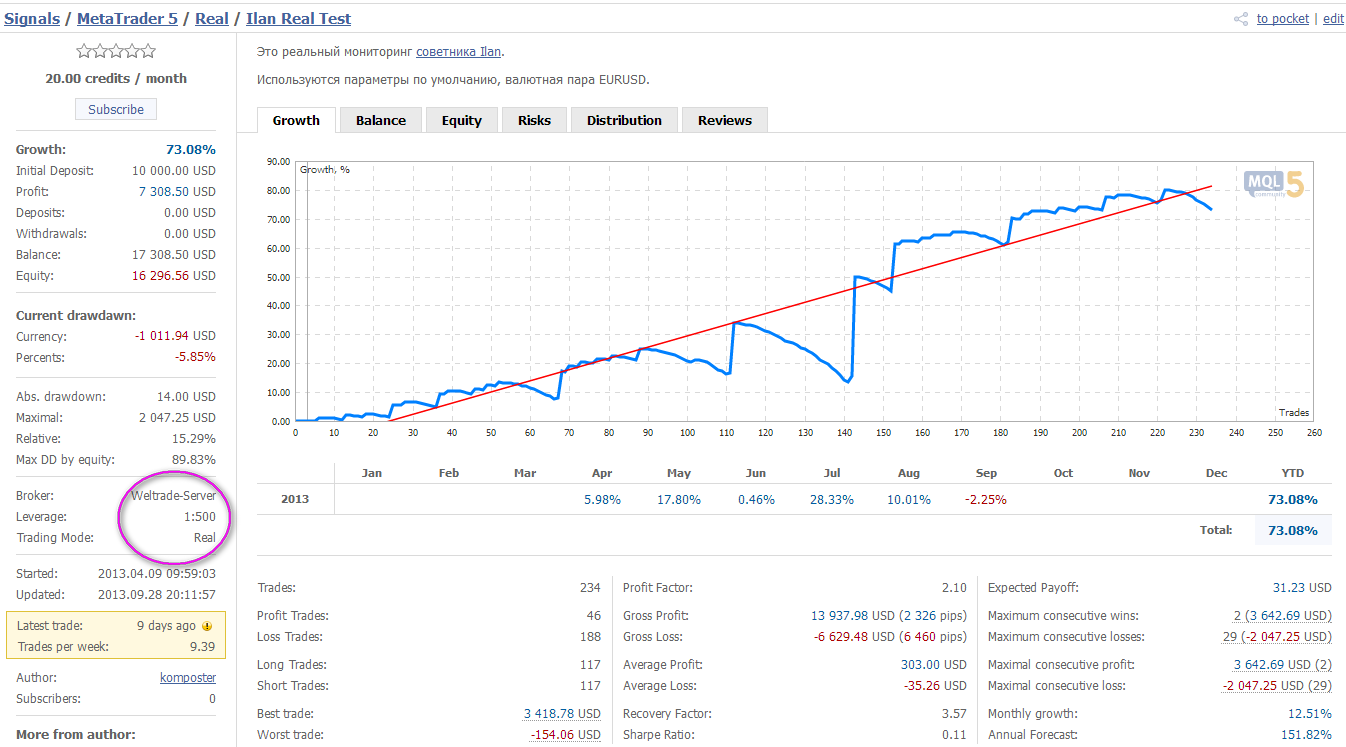The image size is (1346, 747).
Task: Click July growth cell '28.33%'
Action: pos(833,500)
